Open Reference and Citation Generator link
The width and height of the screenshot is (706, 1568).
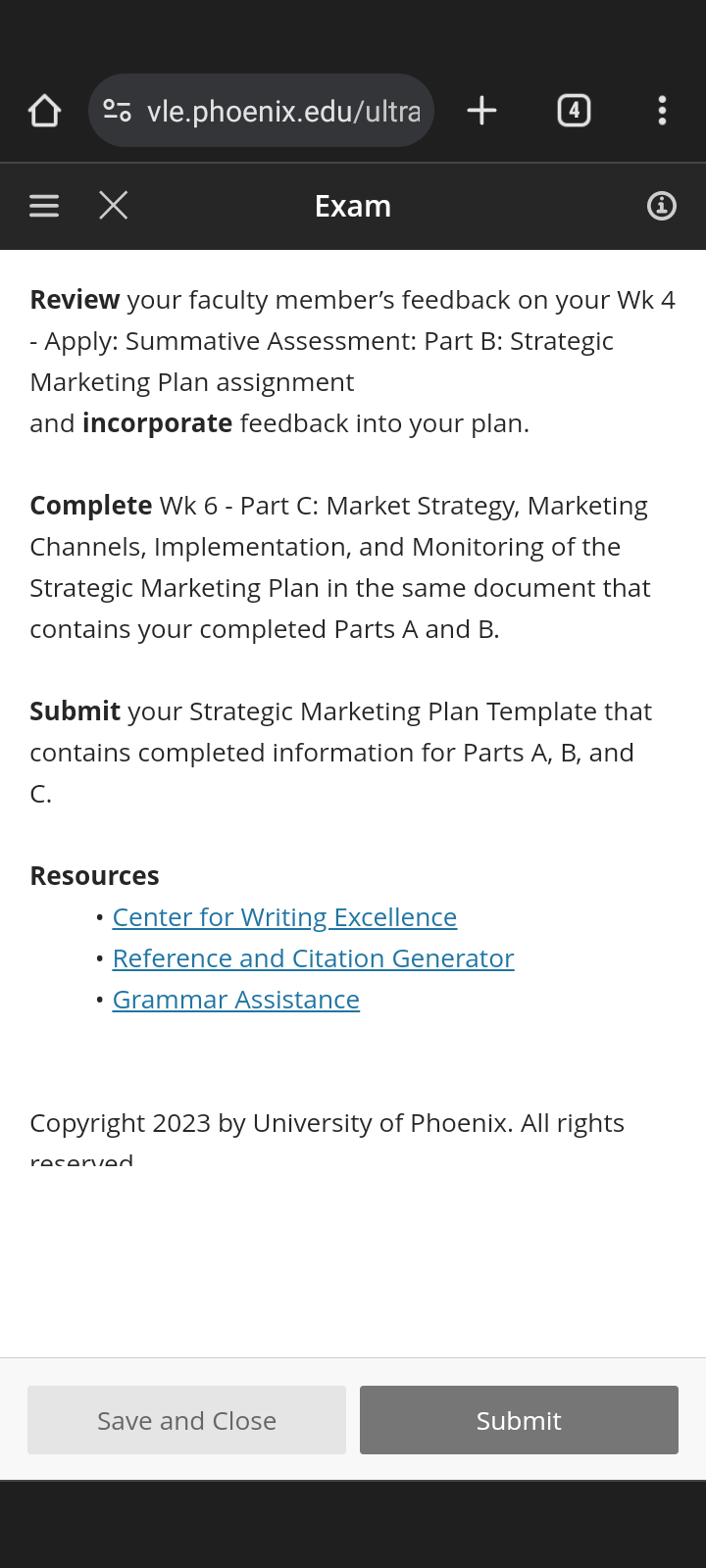(x=313, y=958)
